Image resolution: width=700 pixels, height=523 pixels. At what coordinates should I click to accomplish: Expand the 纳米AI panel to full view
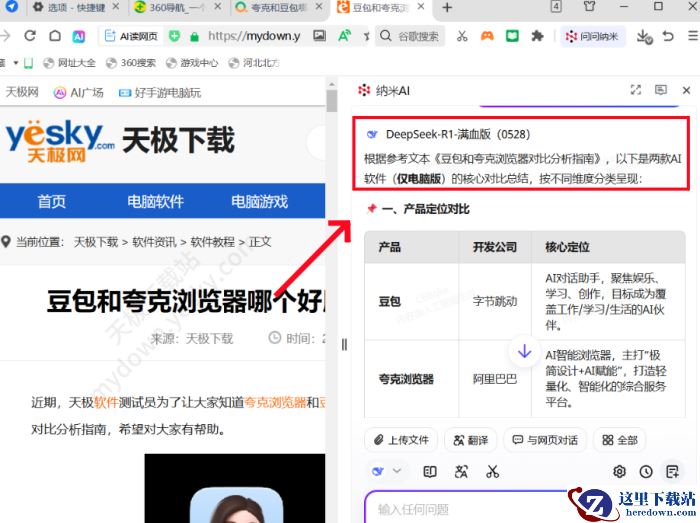[x=636, y=90]
